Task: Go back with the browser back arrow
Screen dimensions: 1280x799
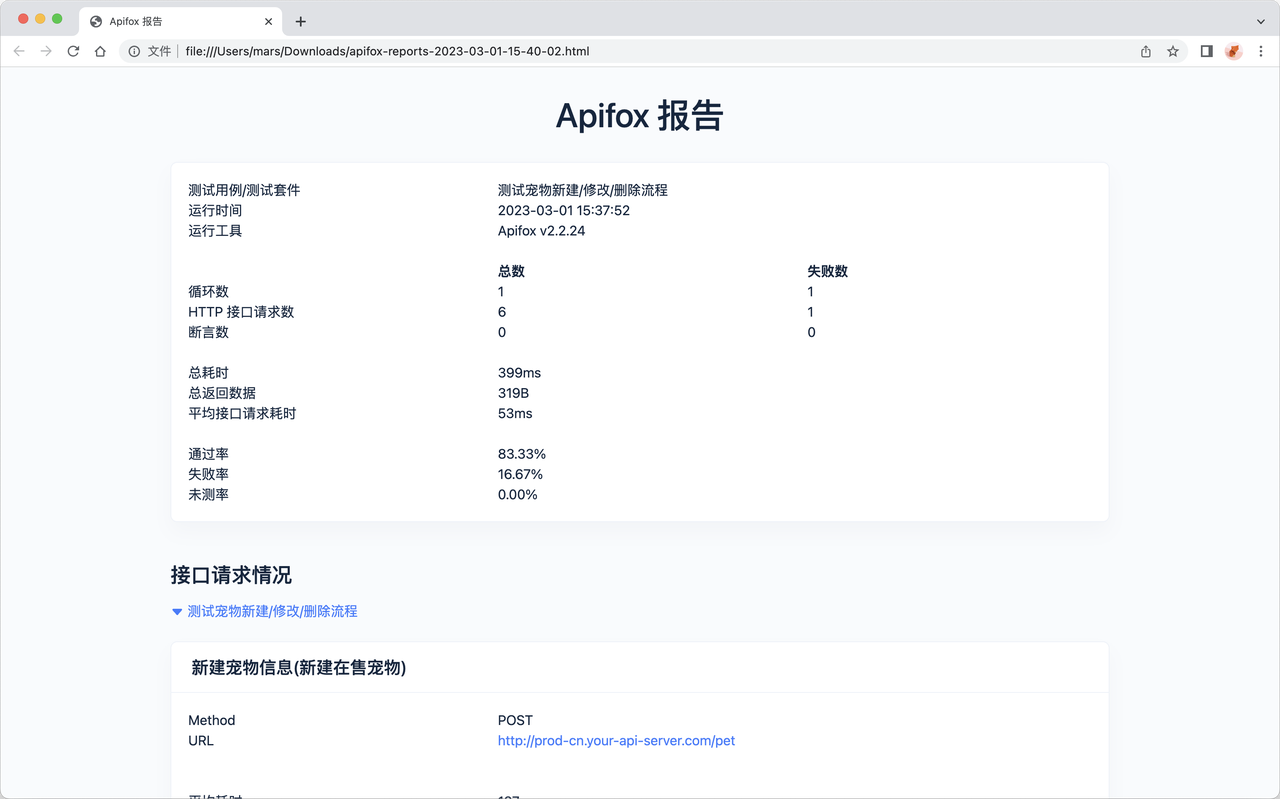Action: pyautogui.click(x=19, y=51)
